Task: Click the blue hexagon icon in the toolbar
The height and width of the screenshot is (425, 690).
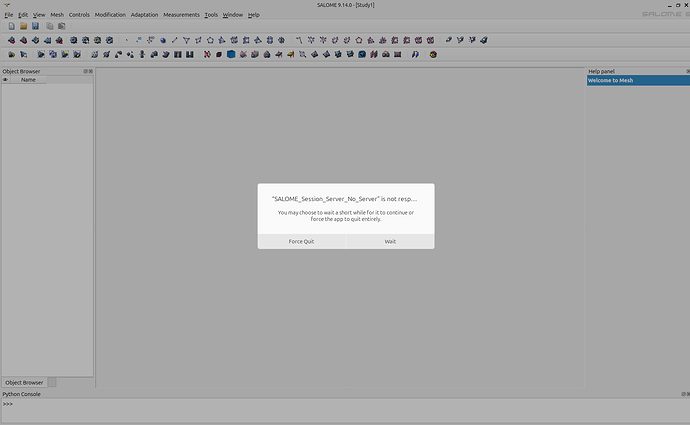Action: coord(231,54)
